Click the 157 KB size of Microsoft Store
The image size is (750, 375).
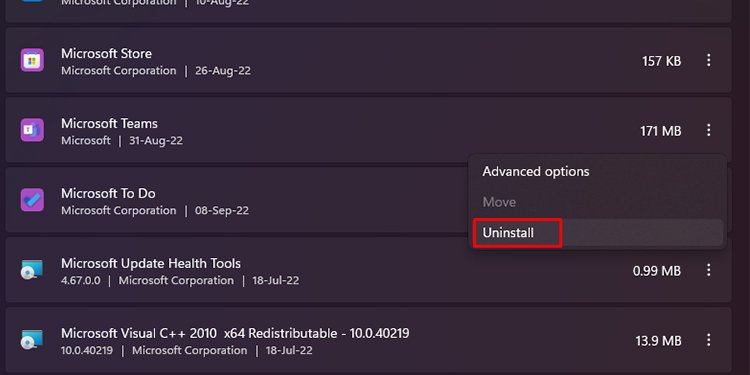click(x=662, y=61)
